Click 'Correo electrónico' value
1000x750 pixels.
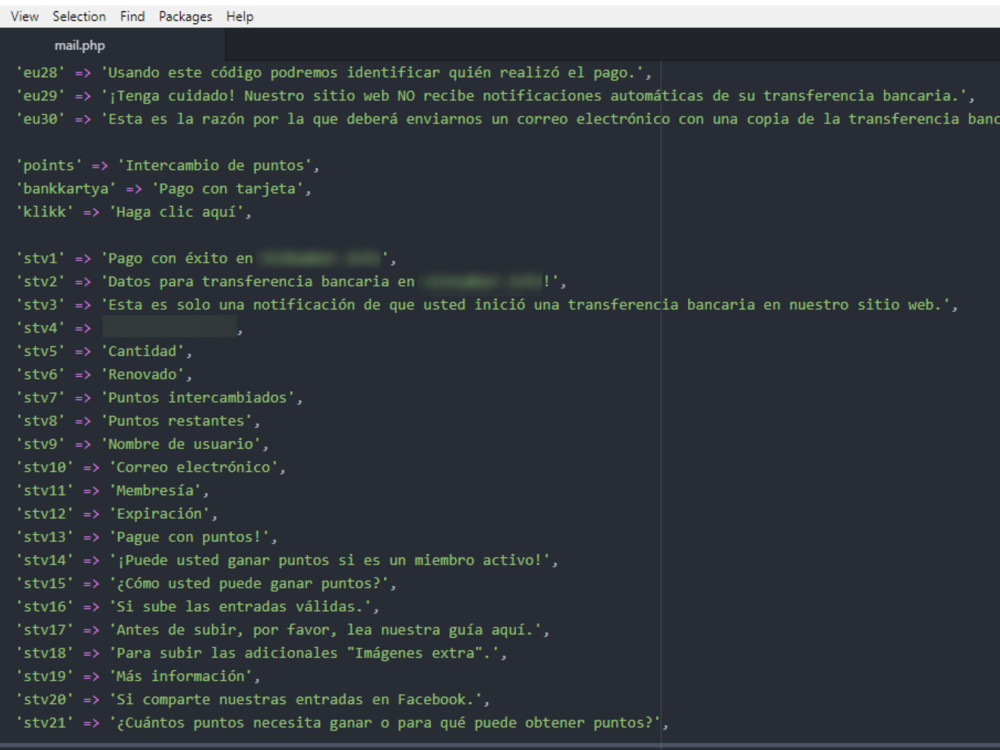[x=193, y=467]
